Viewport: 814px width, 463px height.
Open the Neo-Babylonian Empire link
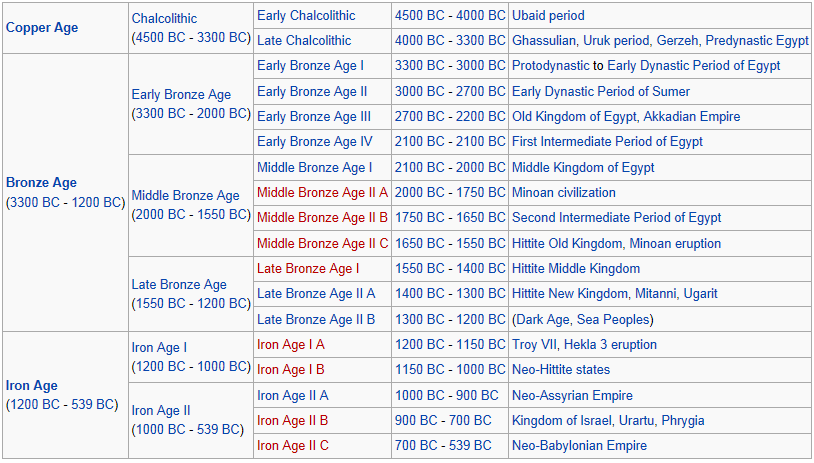579,445
